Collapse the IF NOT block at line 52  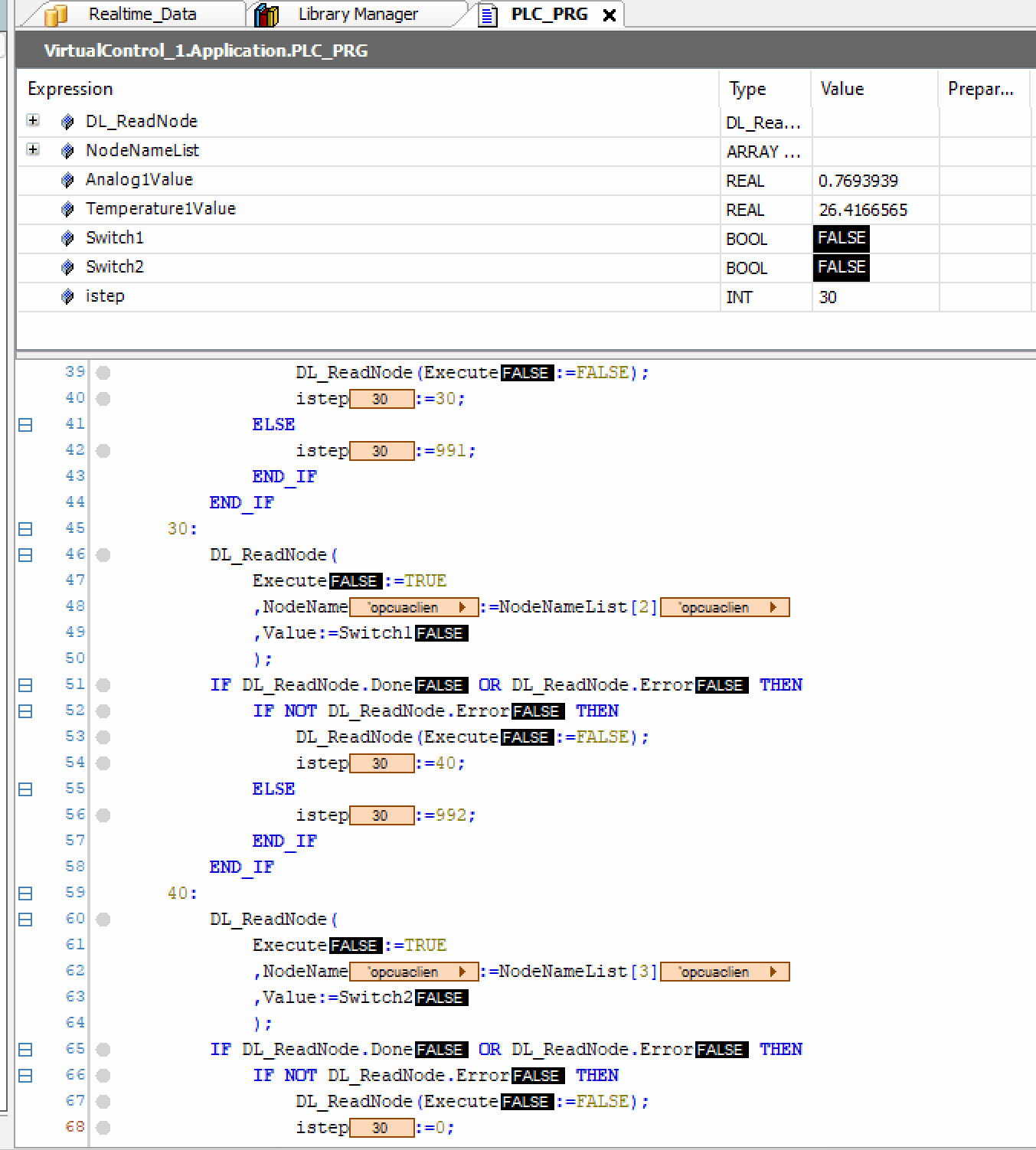point(25,711)
